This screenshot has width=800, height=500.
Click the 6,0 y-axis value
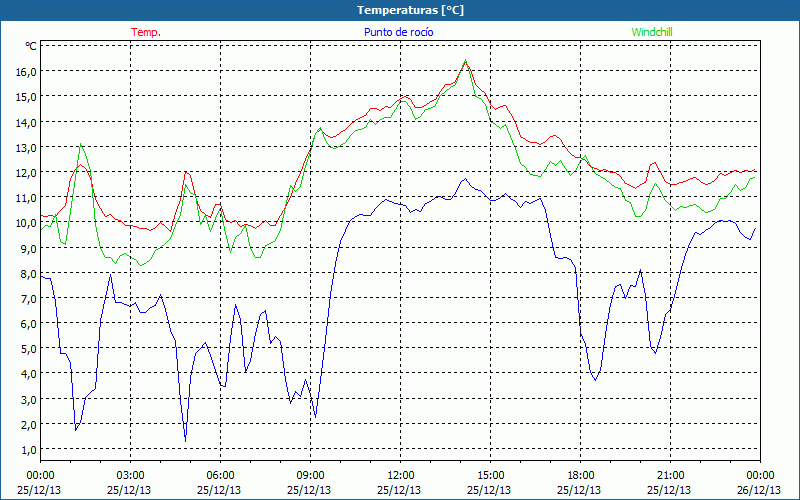(29, 324)
